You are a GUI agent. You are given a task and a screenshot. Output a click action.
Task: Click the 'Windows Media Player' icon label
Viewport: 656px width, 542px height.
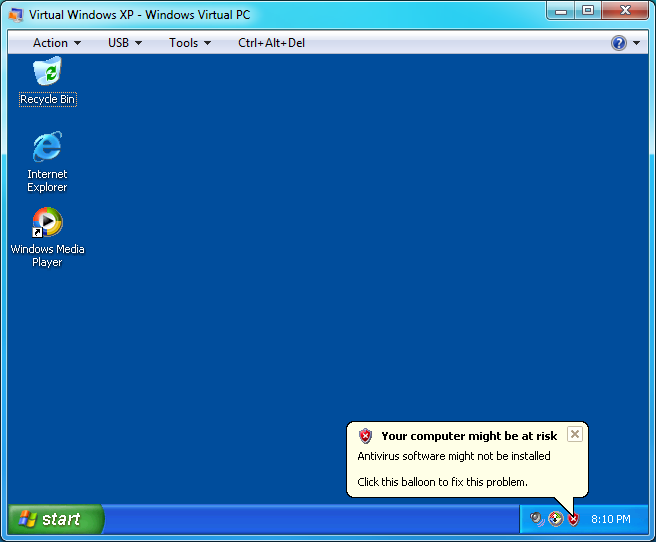pos(47,256)
